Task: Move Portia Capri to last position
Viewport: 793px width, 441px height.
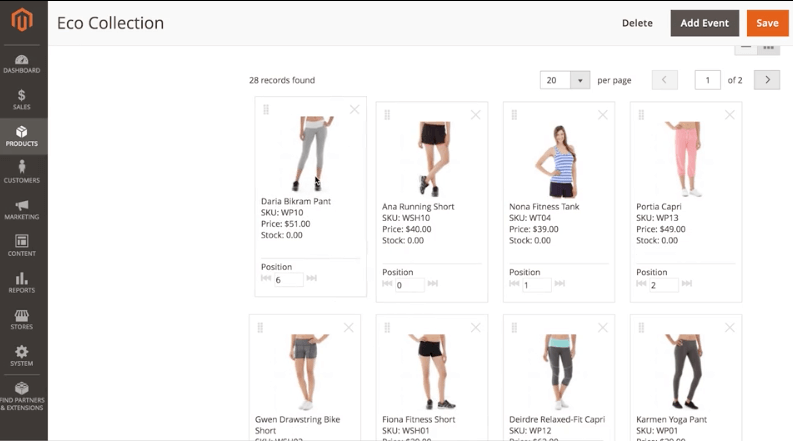Action: pyautogui.click(x=687, y=283)
